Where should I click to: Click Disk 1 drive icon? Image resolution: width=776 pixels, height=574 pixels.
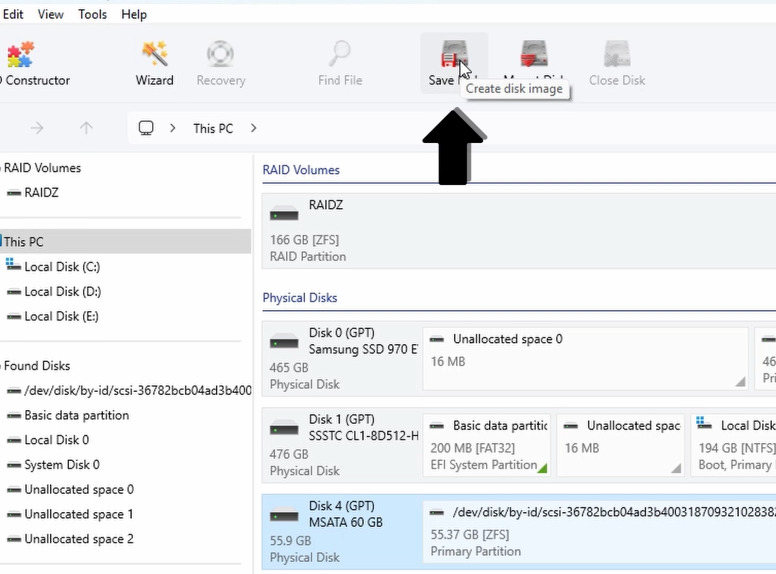tap(284, 429)
